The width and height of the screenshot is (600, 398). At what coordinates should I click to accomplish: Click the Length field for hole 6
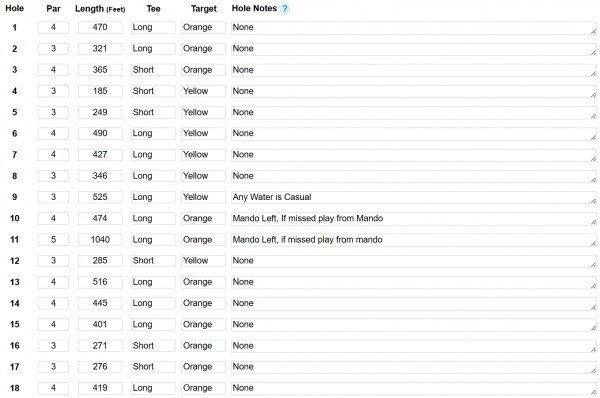coord(100,134)
